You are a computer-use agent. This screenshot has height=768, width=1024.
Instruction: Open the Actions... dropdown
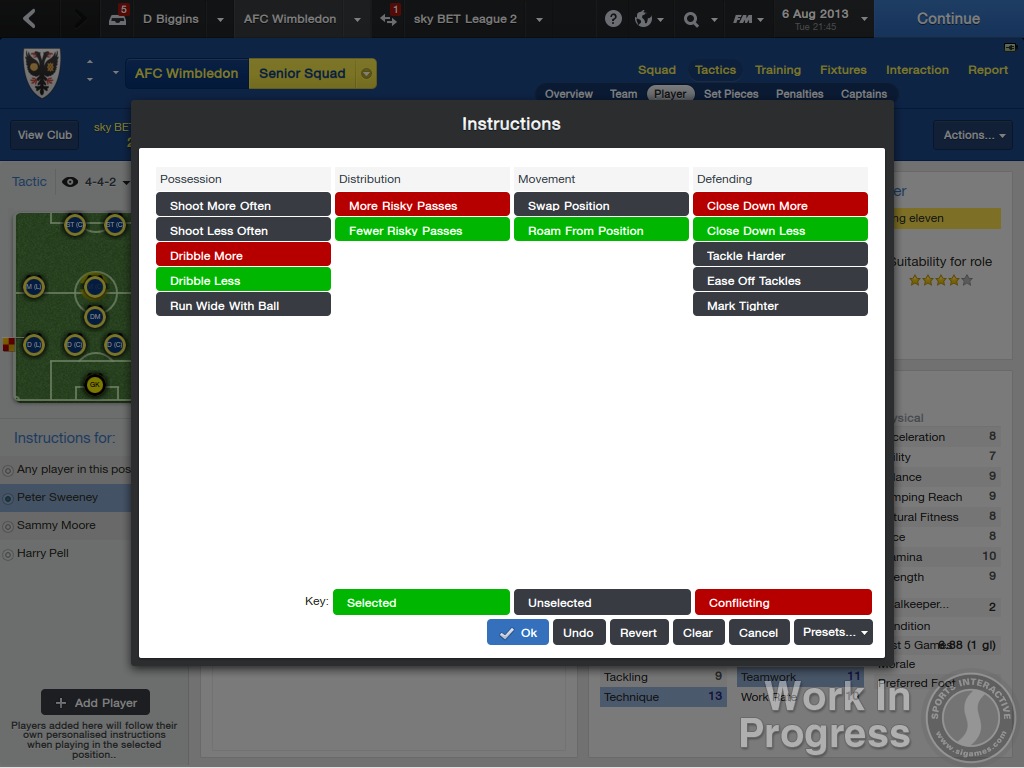point(971,134)
